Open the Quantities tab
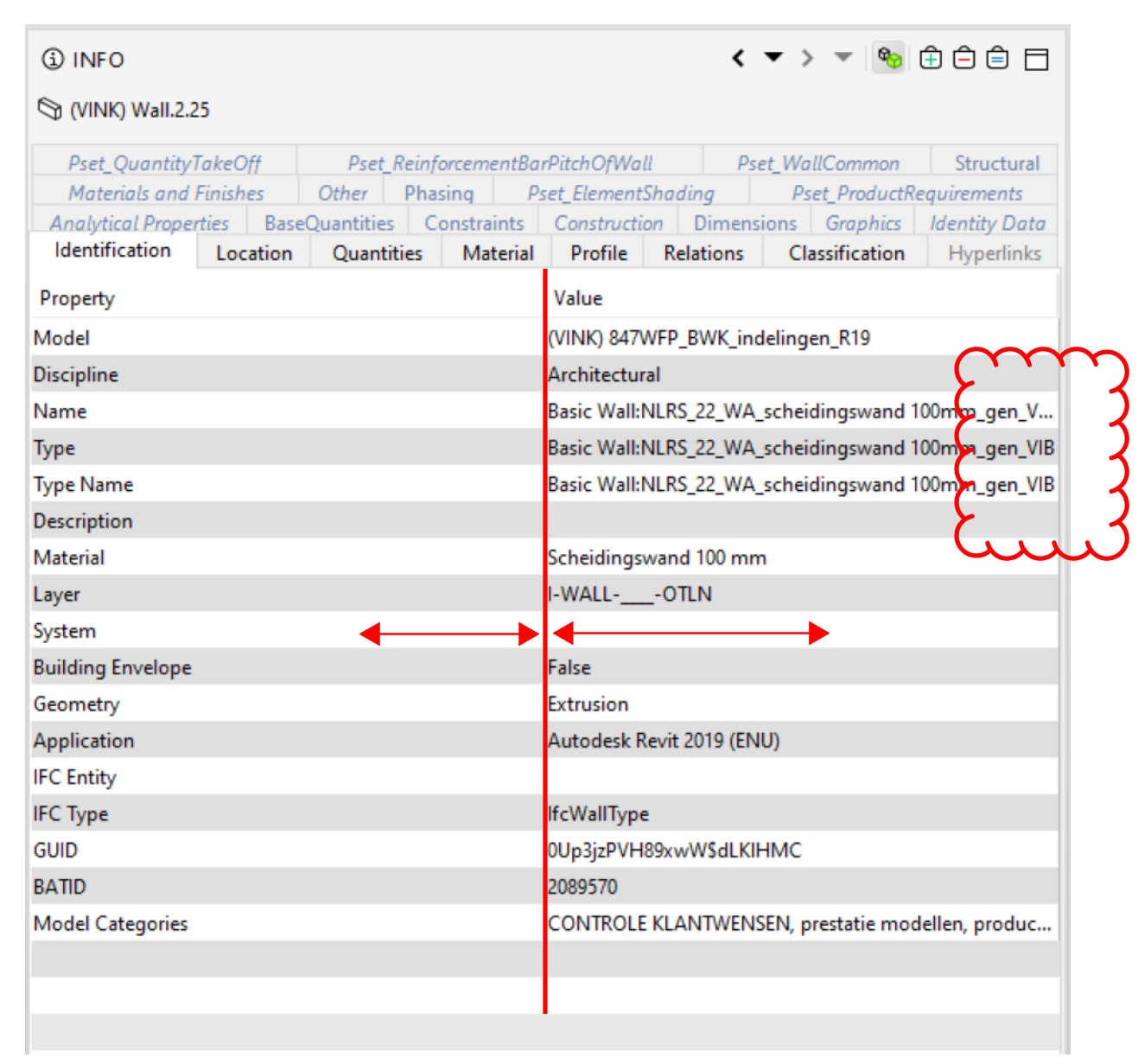 377,253
